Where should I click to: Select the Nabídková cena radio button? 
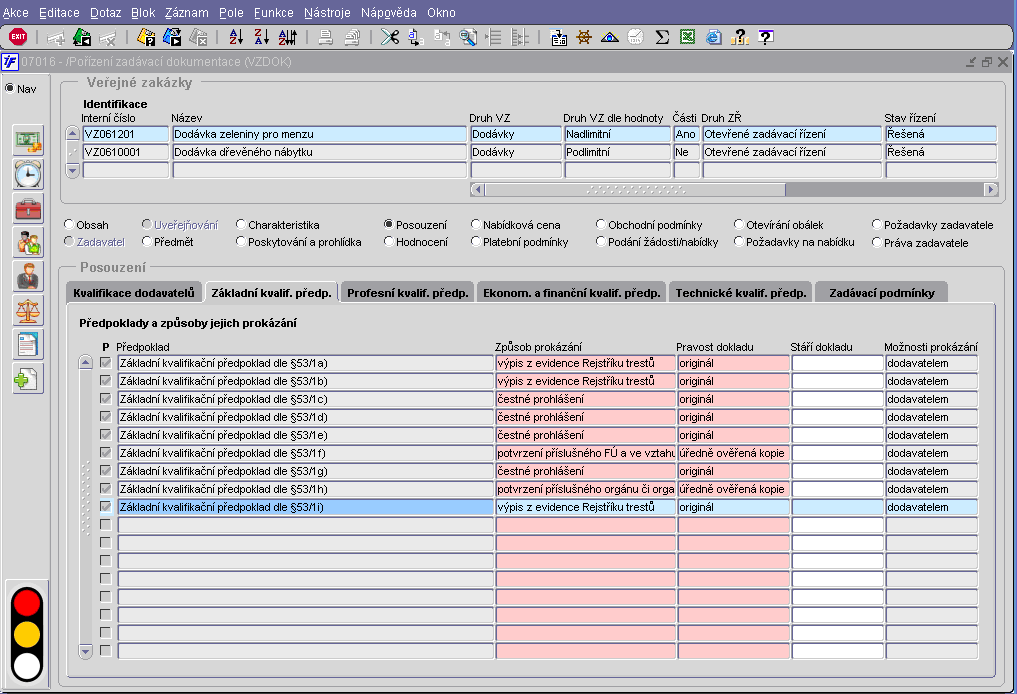[x=475, y=225]
